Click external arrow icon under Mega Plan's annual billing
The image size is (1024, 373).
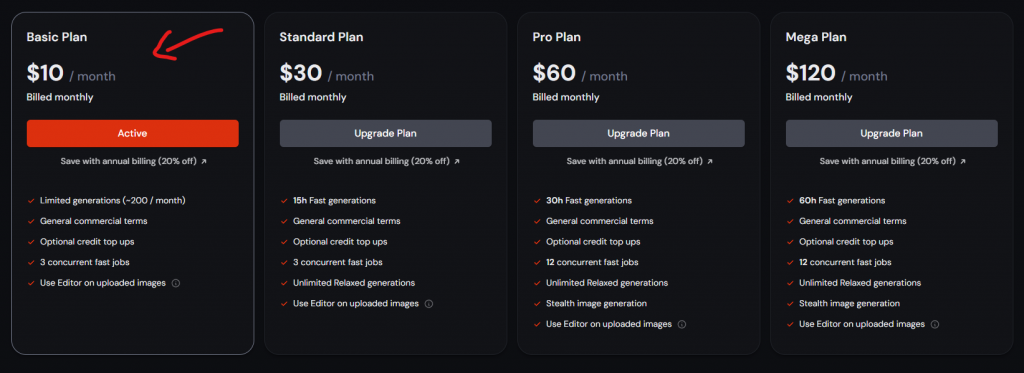(x=963, y=161)
